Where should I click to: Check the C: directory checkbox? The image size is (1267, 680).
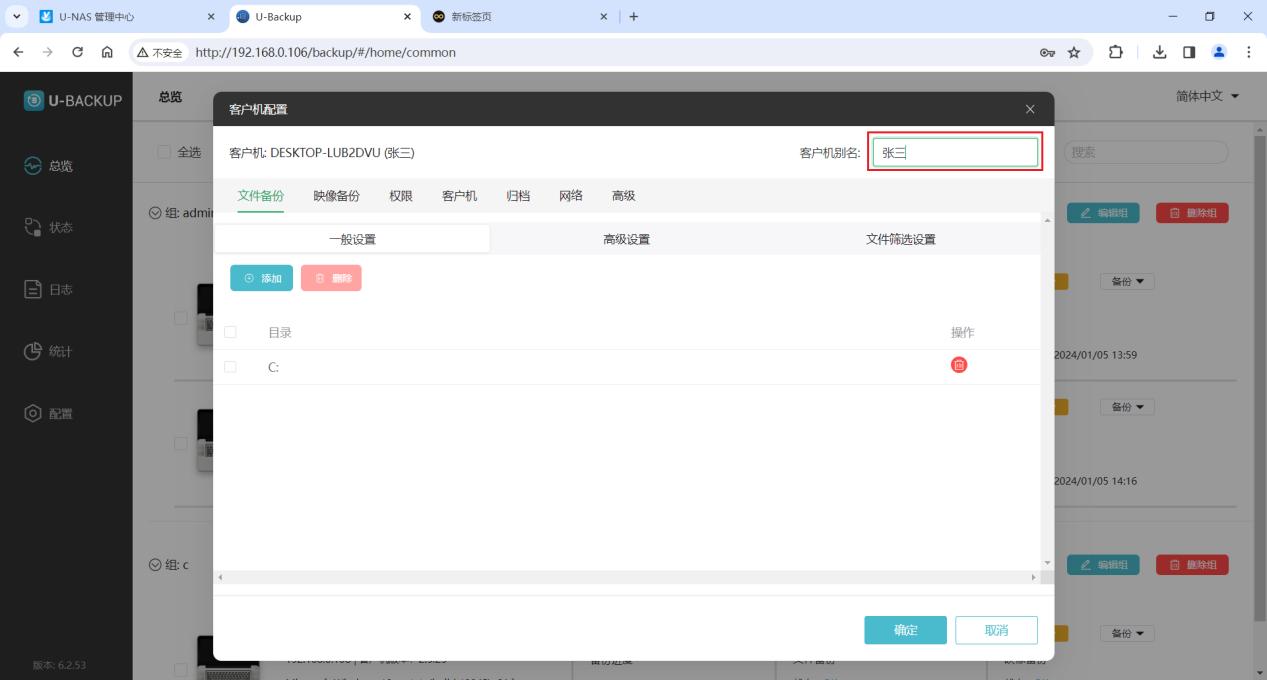[231, 367]
